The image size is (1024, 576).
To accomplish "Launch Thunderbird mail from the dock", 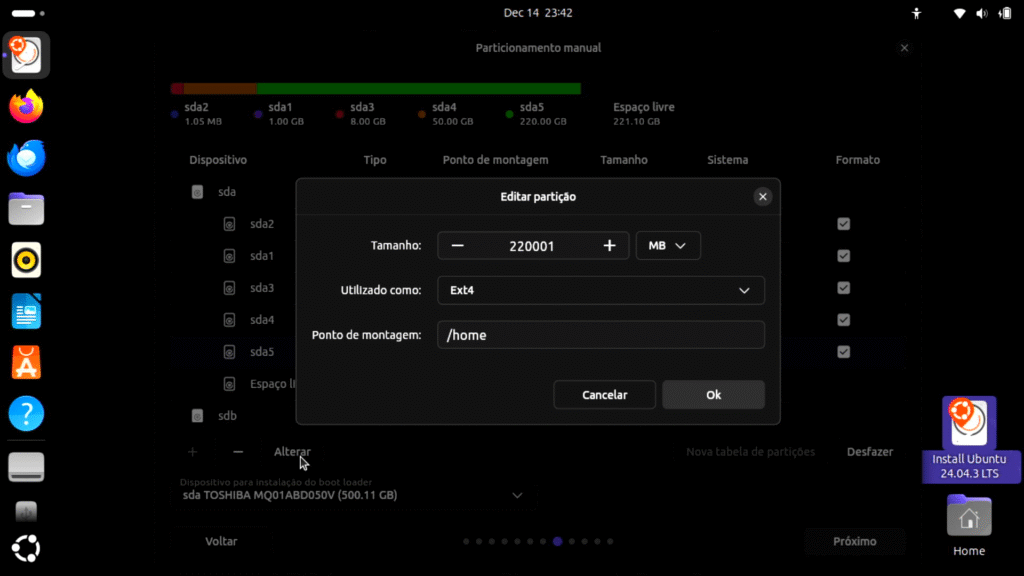I will [x=27, y=158].
